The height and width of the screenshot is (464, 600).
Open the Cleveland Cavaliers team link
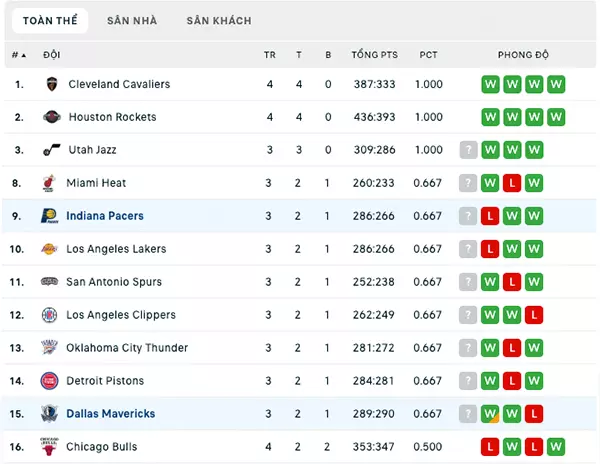[x=119, y=84]
